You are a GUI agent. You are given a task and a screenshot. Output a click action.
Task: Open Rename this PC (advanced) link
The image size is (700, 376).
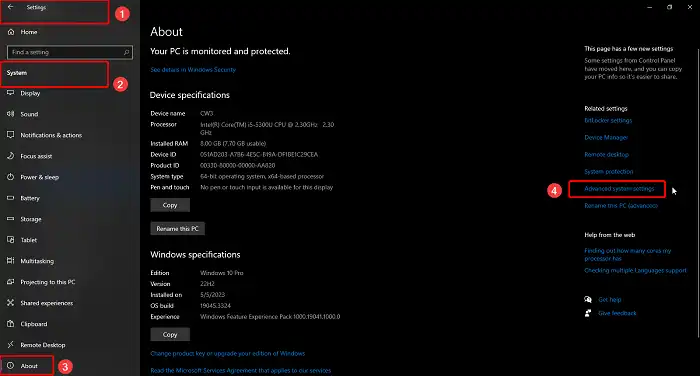[621, 206]
